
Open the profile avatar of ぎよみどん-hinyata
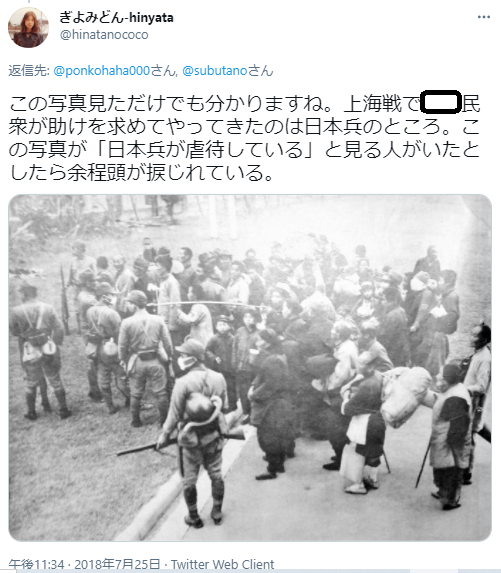click(x=28, y=27)
